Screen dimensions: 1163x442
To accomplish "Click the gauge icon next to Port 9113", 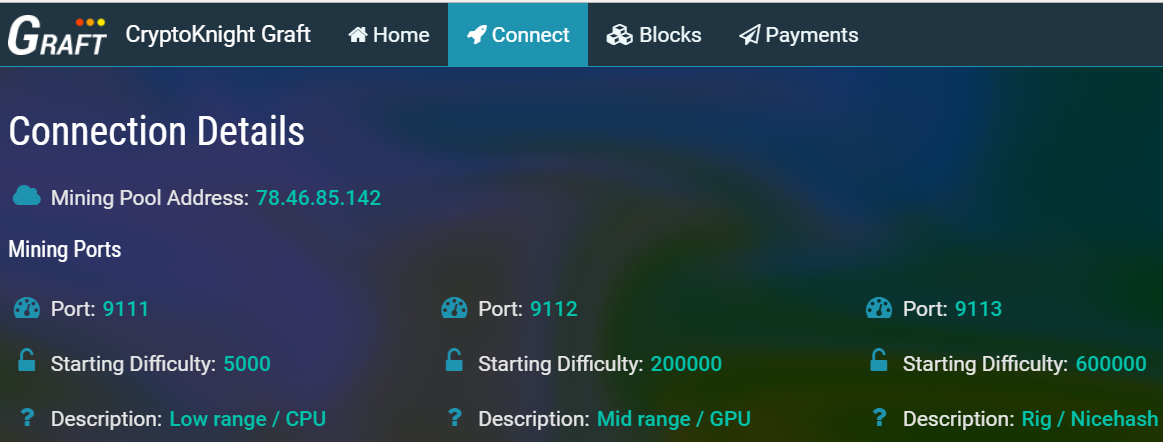I will click(879, 308).
